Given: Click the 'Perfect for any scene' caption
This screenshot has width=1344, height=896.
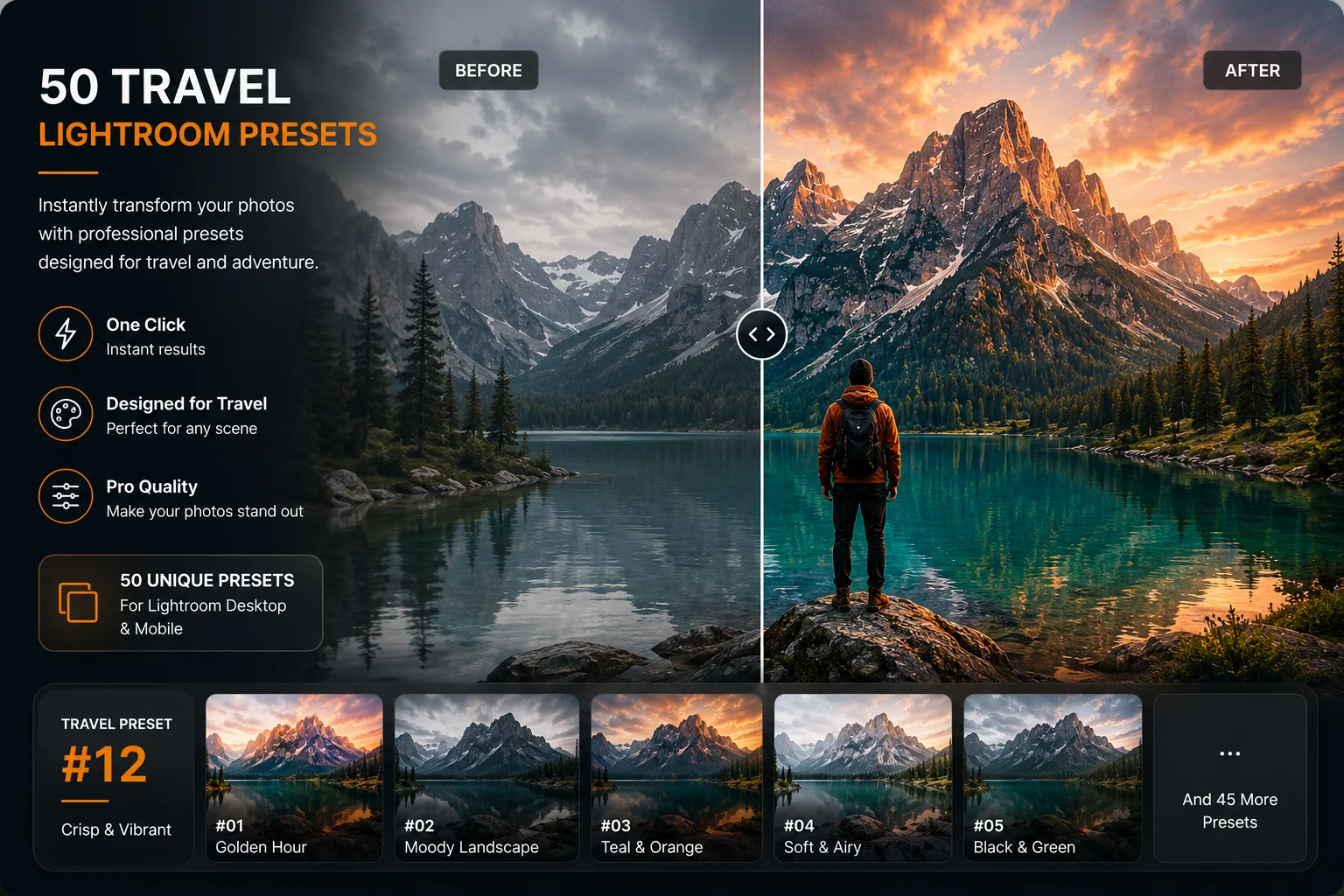Looking at the screenshot, I should point(182,429).
